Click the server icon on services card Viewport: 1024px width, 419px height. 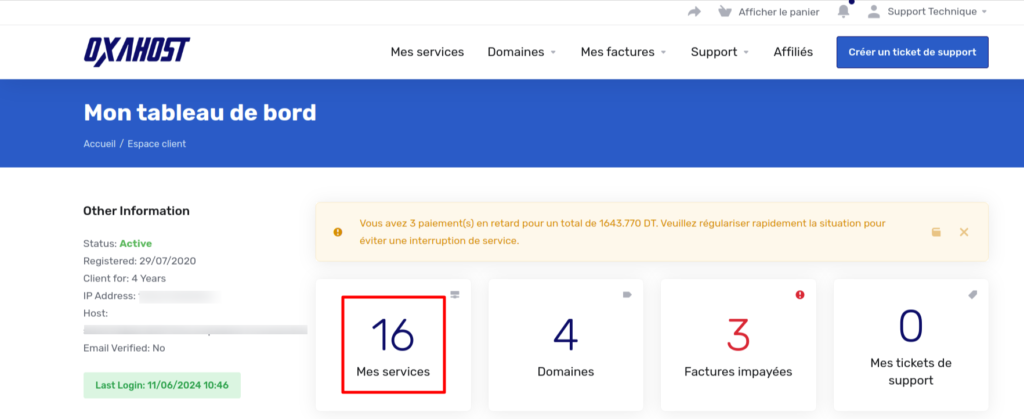point(455,295)
